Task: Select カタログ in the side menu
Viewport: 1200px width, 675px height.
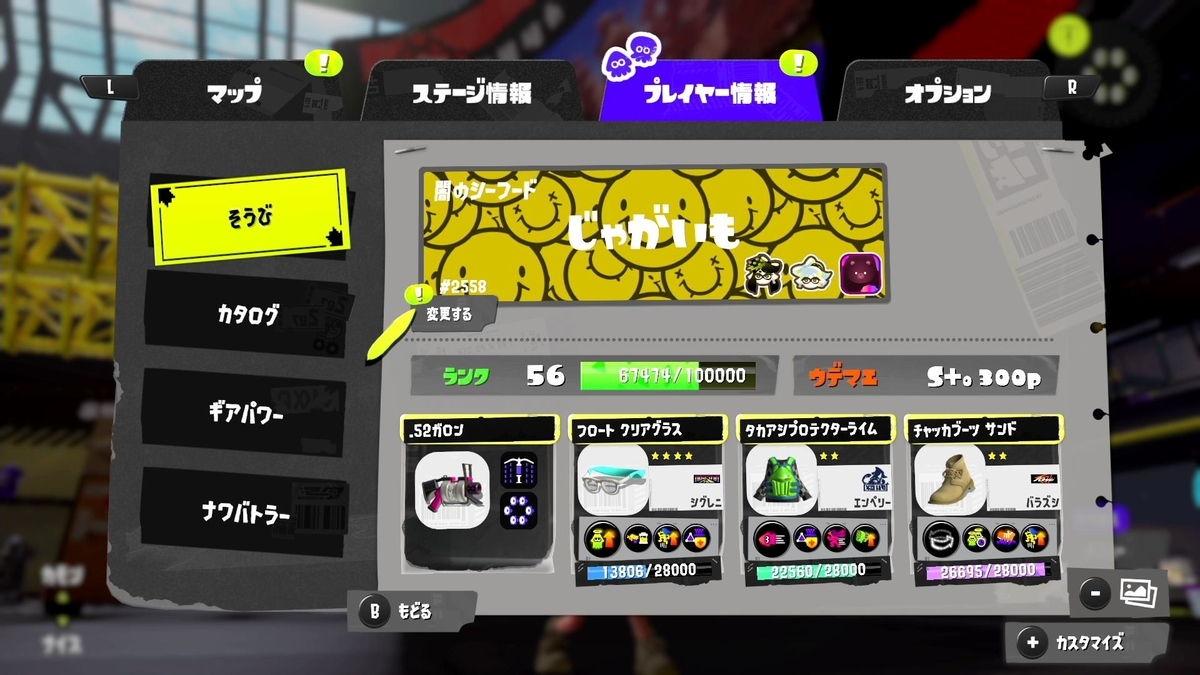Action: (247, 314)
